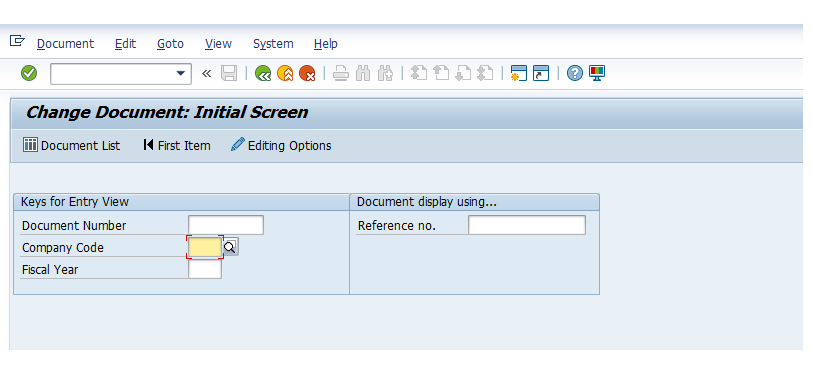This screenshot has width=813, height=371.
Task: Click the Next Page icon
Action: (462, 73)
